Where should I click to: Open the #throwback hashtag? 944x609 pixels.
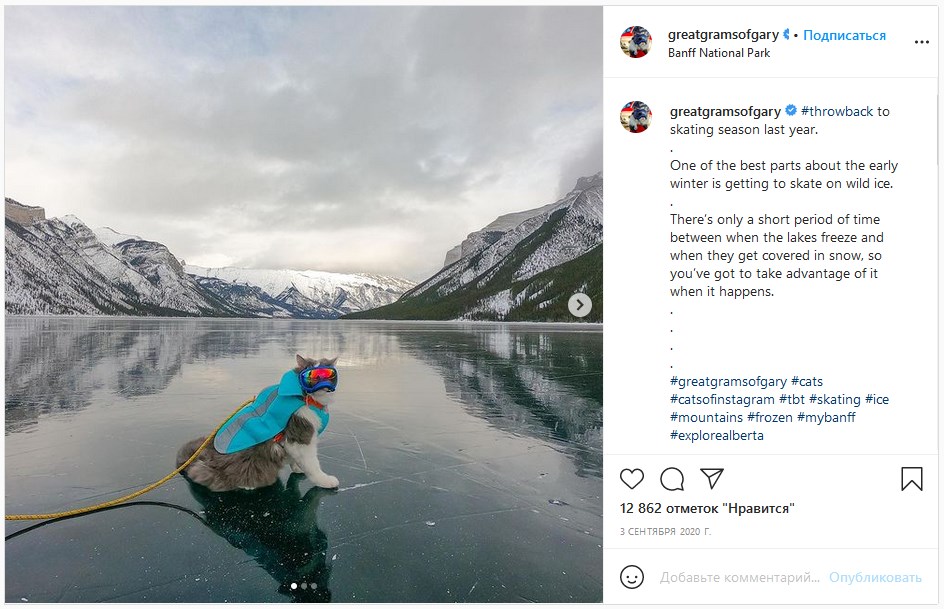(x=837, y=111)
